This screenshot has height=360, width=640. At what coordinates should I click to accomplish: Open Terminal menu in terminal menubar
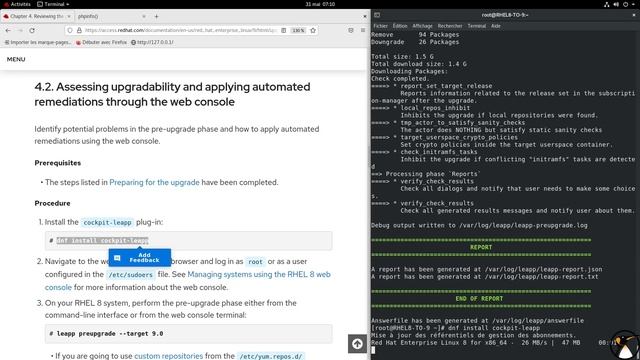476,26
